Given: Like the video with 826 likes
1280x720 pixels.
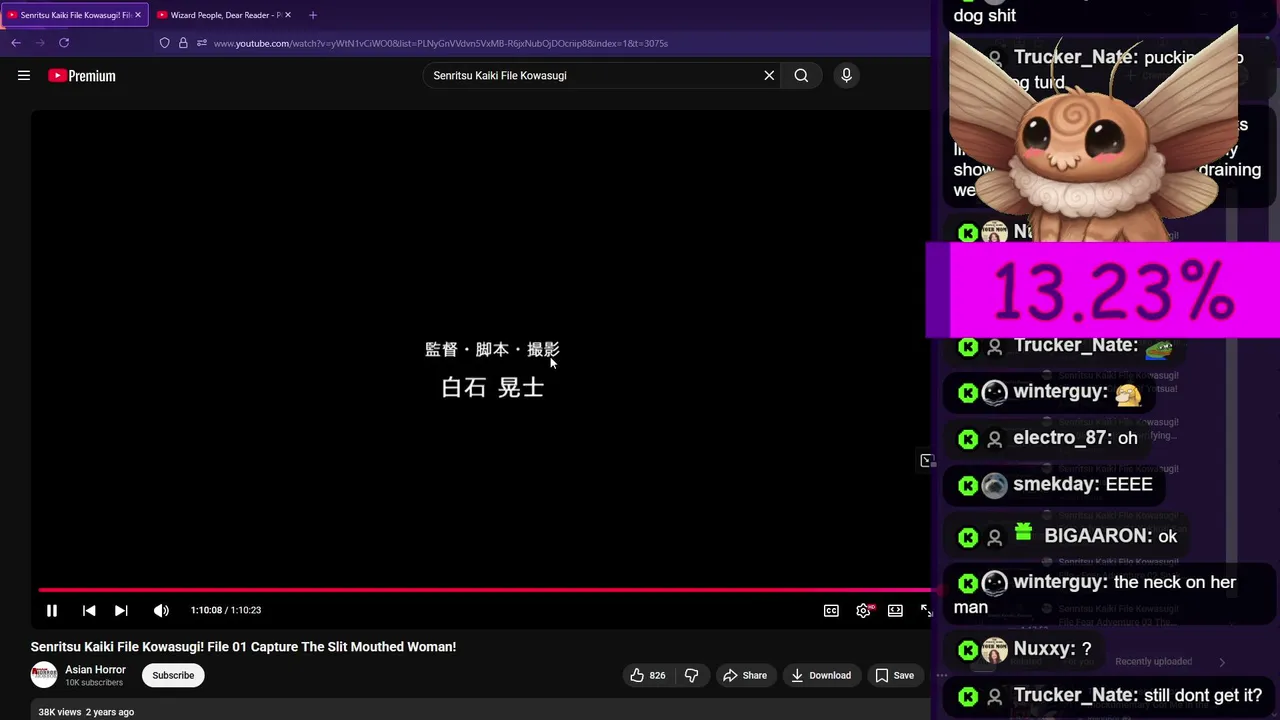Looking at the screenshot, I should click(x=647, y=675).
